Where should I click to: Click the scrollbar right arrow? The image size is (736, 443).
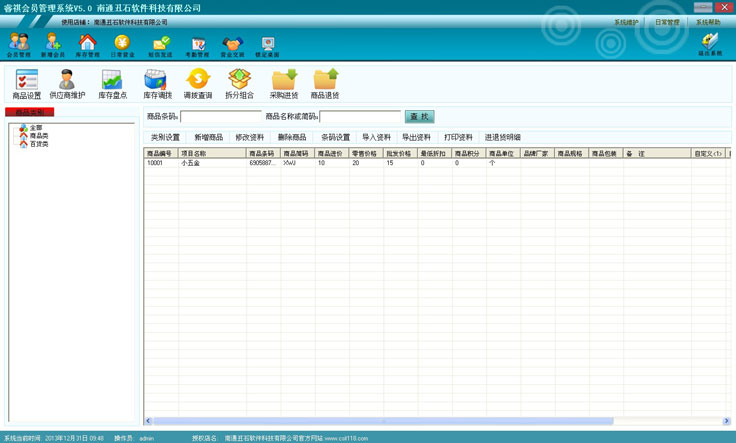[726, 421]
